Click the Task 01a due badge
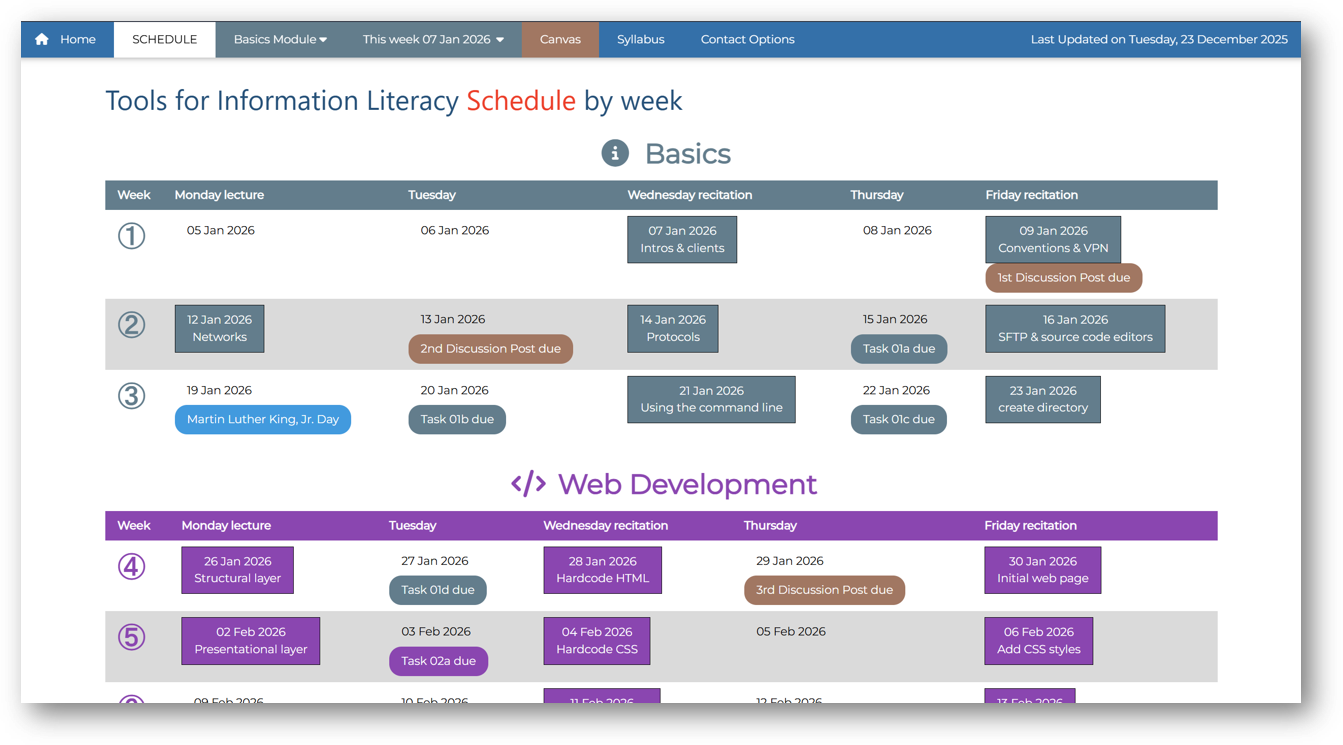Viewport: 1343px width, 745px height. tap(896, 348)
